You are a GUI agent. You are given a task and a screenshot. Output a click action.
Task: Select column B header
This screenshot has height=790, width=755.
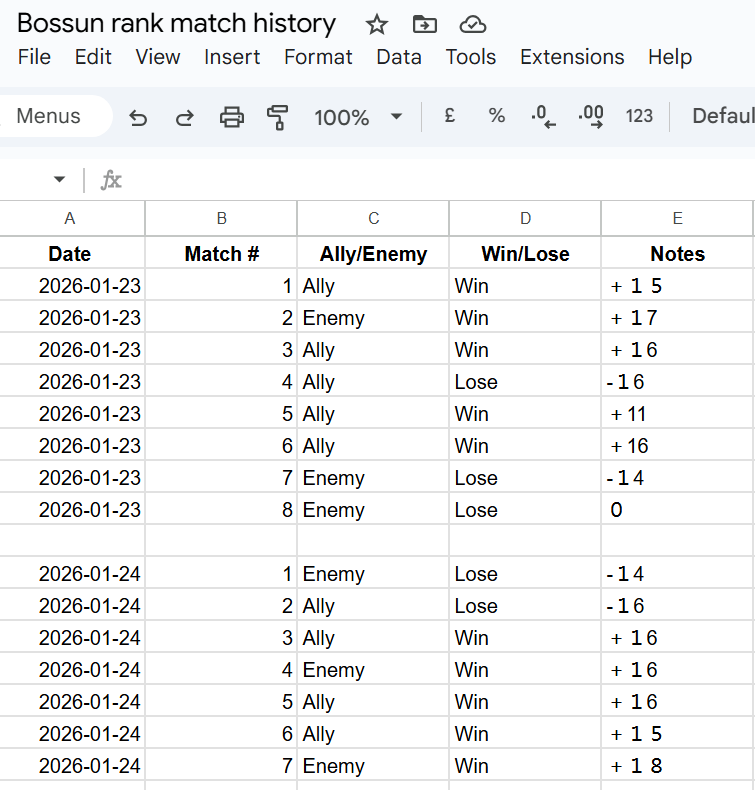(x=222, y=218)
